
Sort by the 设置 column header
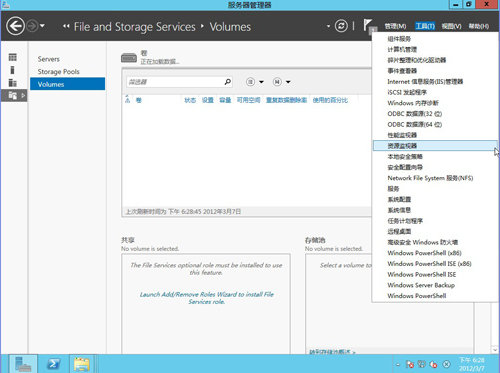[208, 100]
